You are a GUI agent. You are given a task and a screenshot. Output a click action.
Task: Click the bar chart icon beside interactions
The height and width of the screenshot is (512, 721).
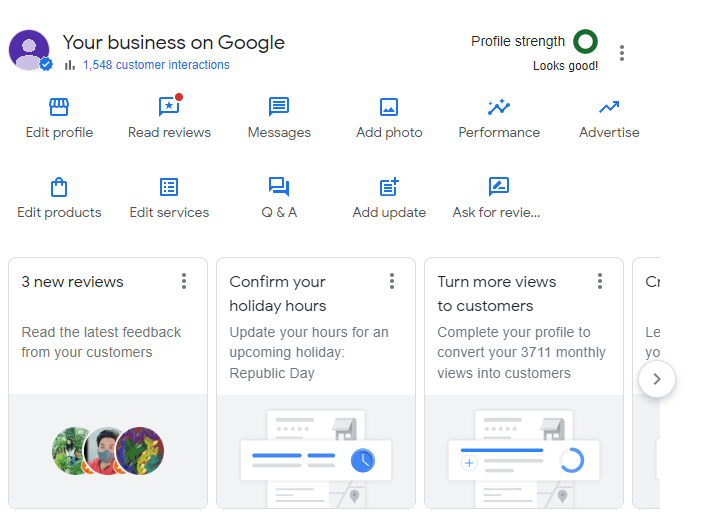pyautogui.click(x=69, y=65)
